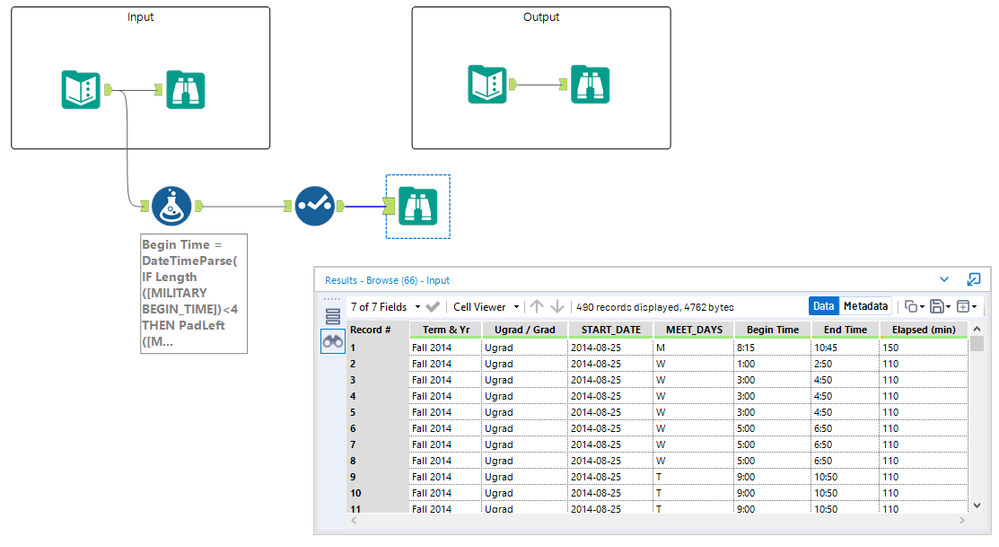Click the End Time column header
The width and height of the screenshot is (999, 547).
point(845,330)
